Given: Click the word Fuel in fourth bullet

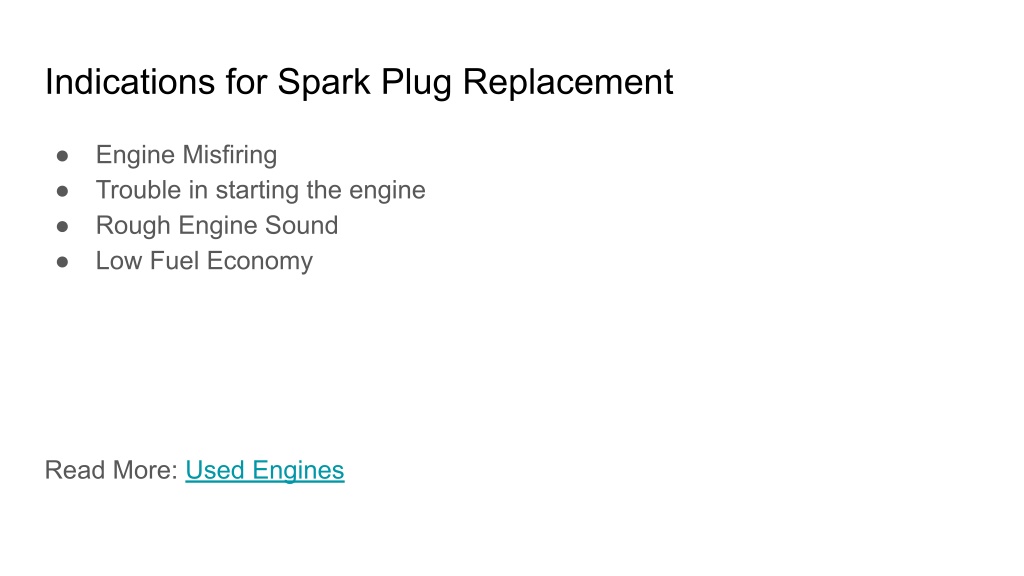Looking at the screenshot, I should 174,261.
